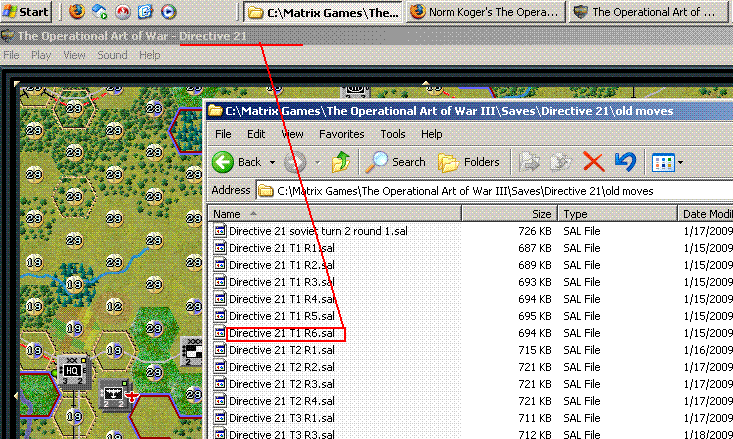Select the HQ unit counter on map
733x439 pixels.
point(72,371)
